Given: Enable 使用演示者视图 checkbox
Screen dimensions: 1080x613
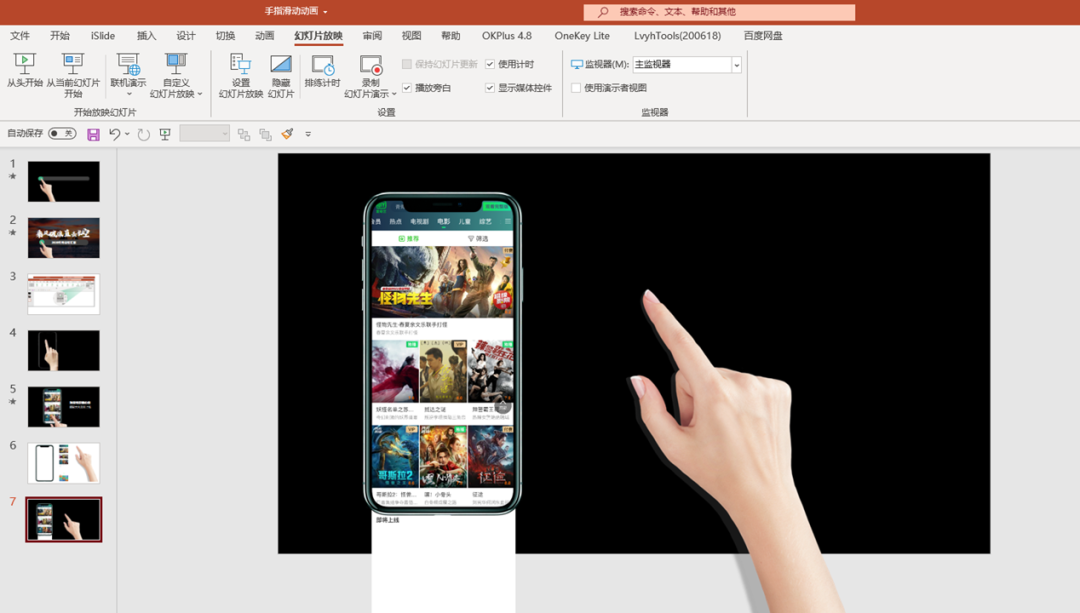Looking at the screenshot, I should pos(576,88).
